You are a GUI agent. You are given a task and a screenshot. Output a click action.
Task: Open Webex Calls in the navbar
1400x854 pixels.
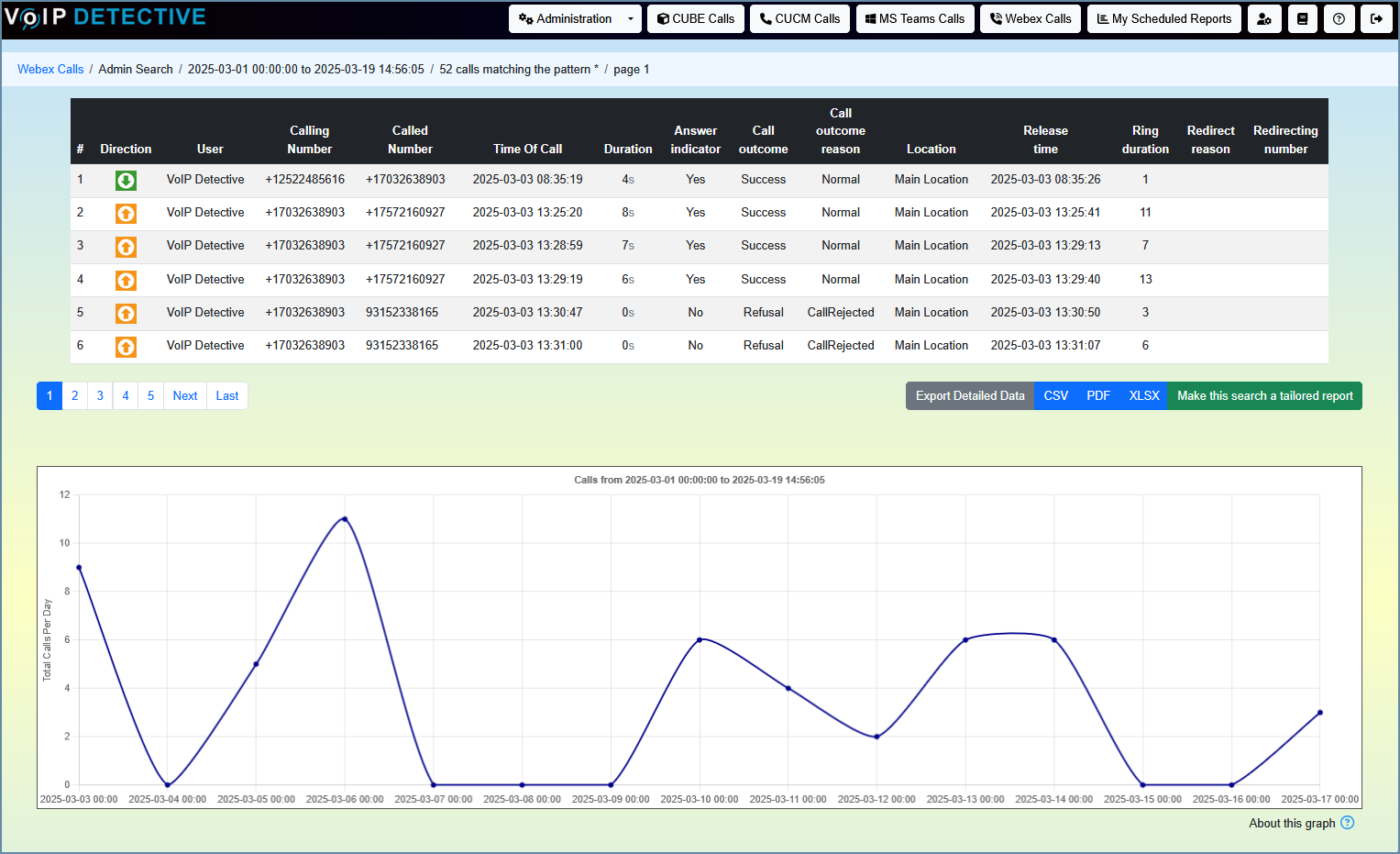click(x=1031, y=18)
